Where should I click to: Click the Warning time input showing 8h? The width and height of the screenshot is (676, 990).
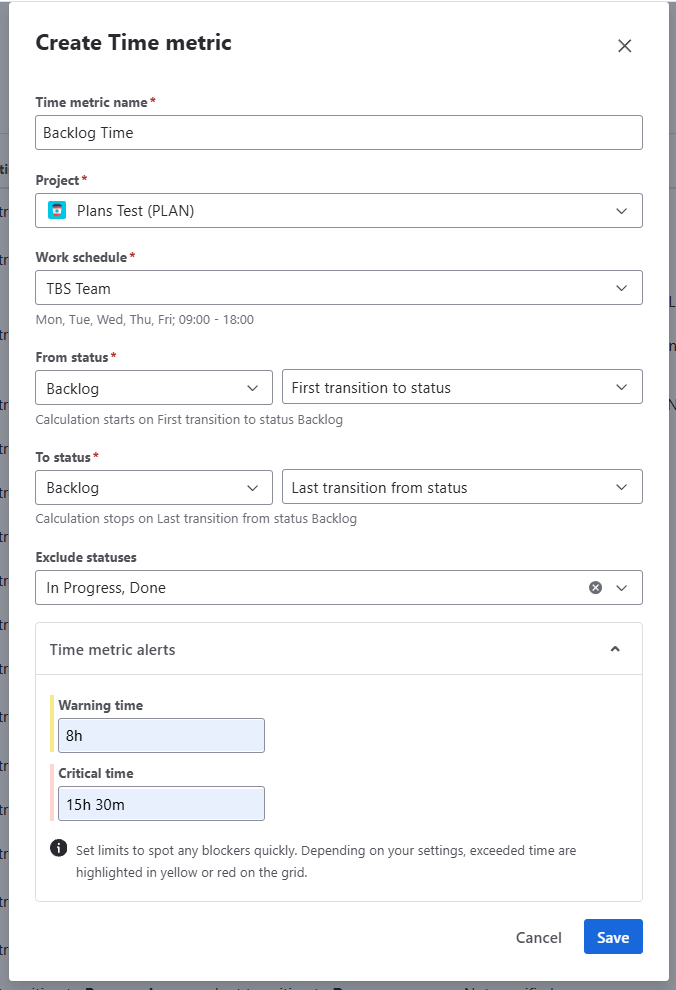point(162,736)
